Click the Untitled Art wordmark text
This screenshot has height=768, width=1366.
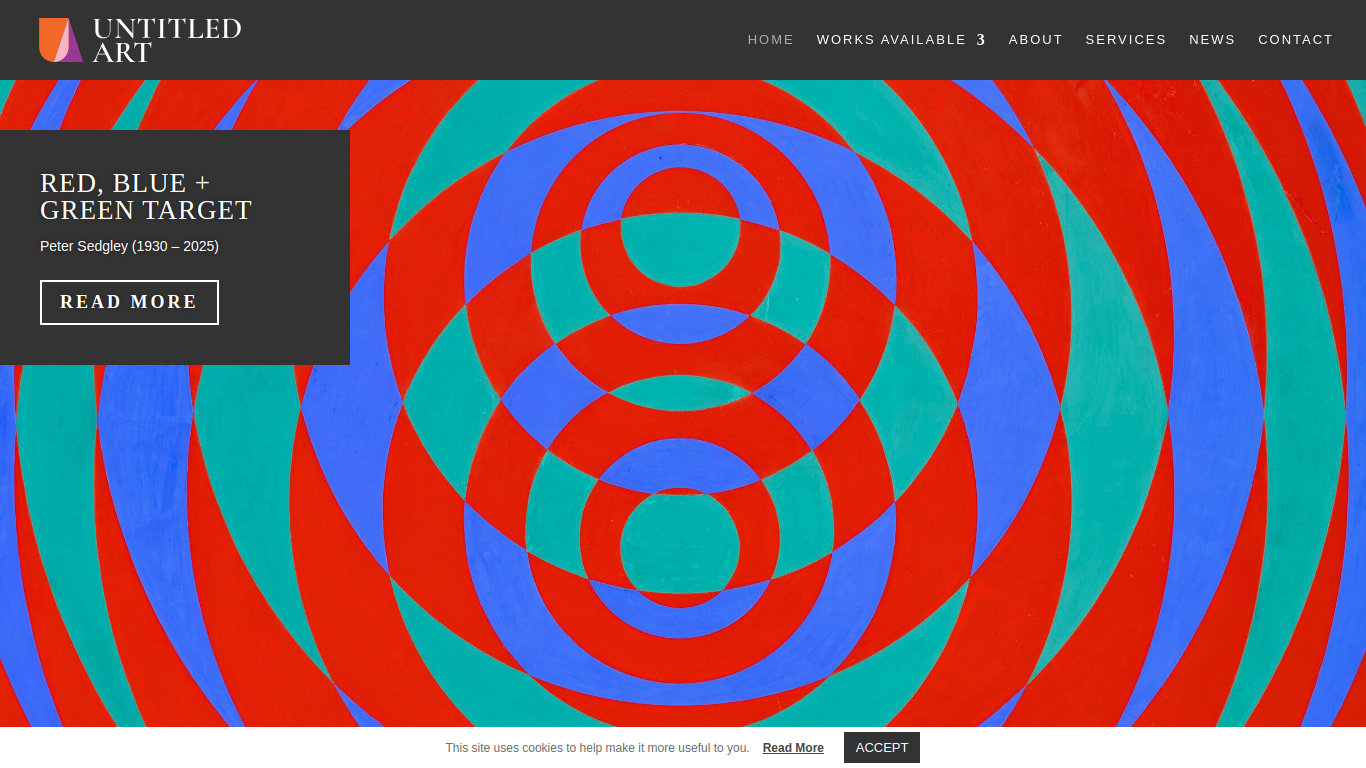pyautogui.click(x=167, y=40)
